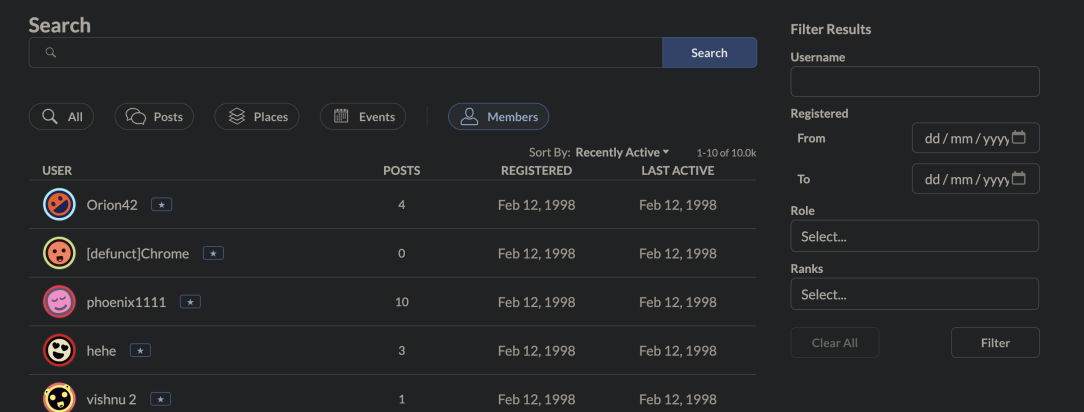Select the Events filter tab
The width and height of the screenshot is (1084, 412).
[363, 117]
